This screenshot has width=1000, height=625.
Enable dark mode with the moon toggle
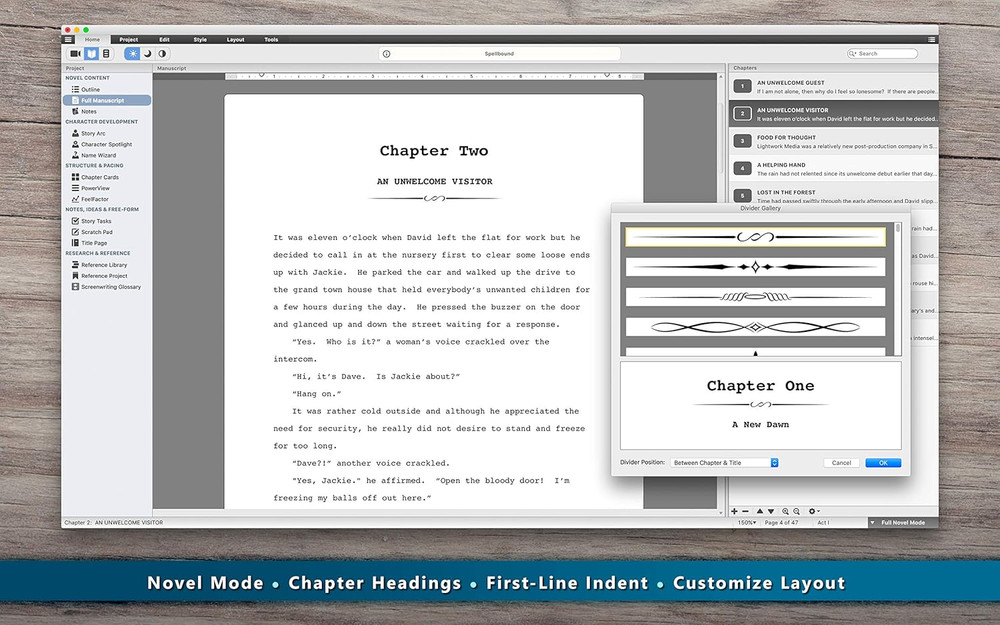click(148, 53)
